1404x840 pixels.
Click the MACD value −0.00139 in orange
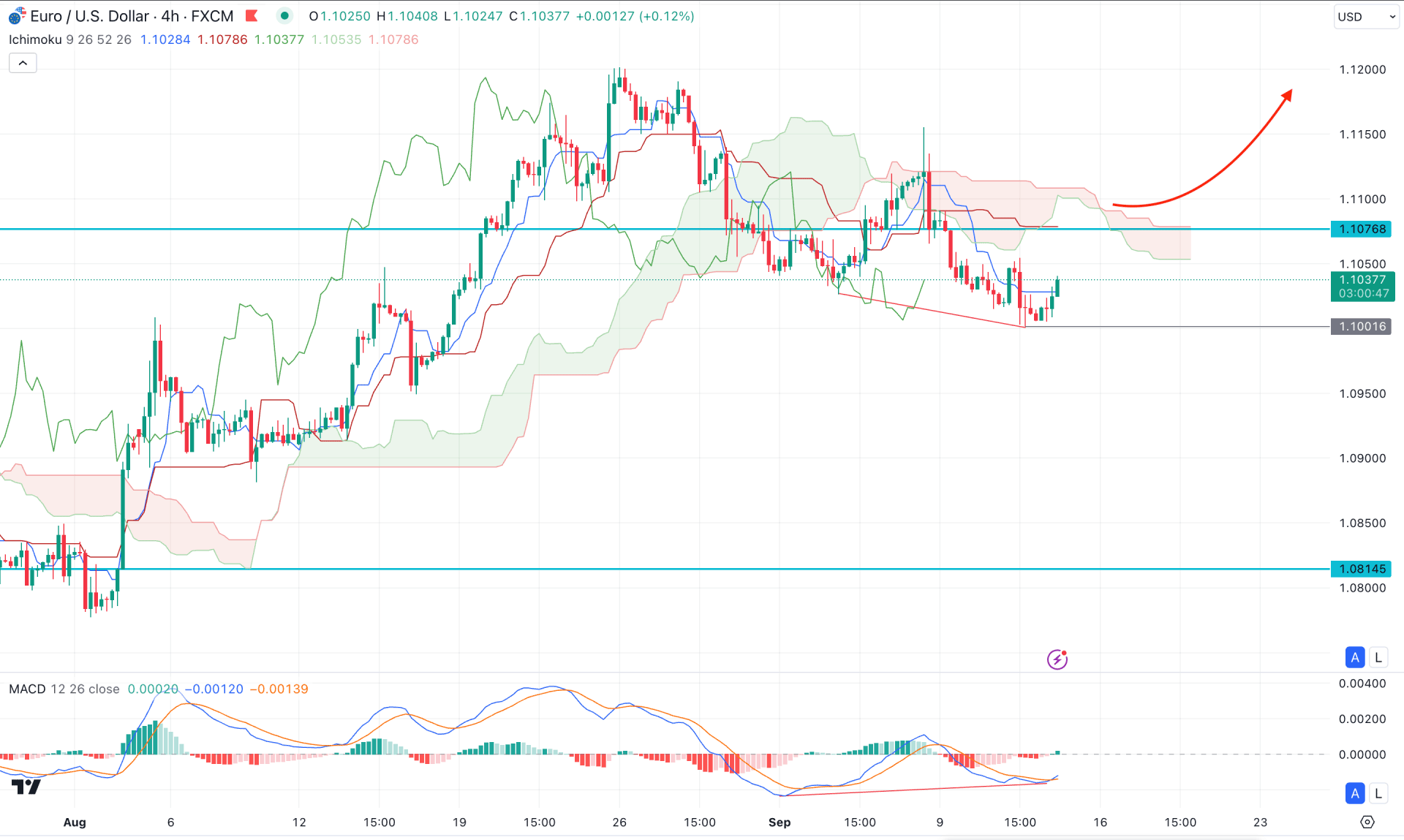pyautogui.click(x=279, y=689)
